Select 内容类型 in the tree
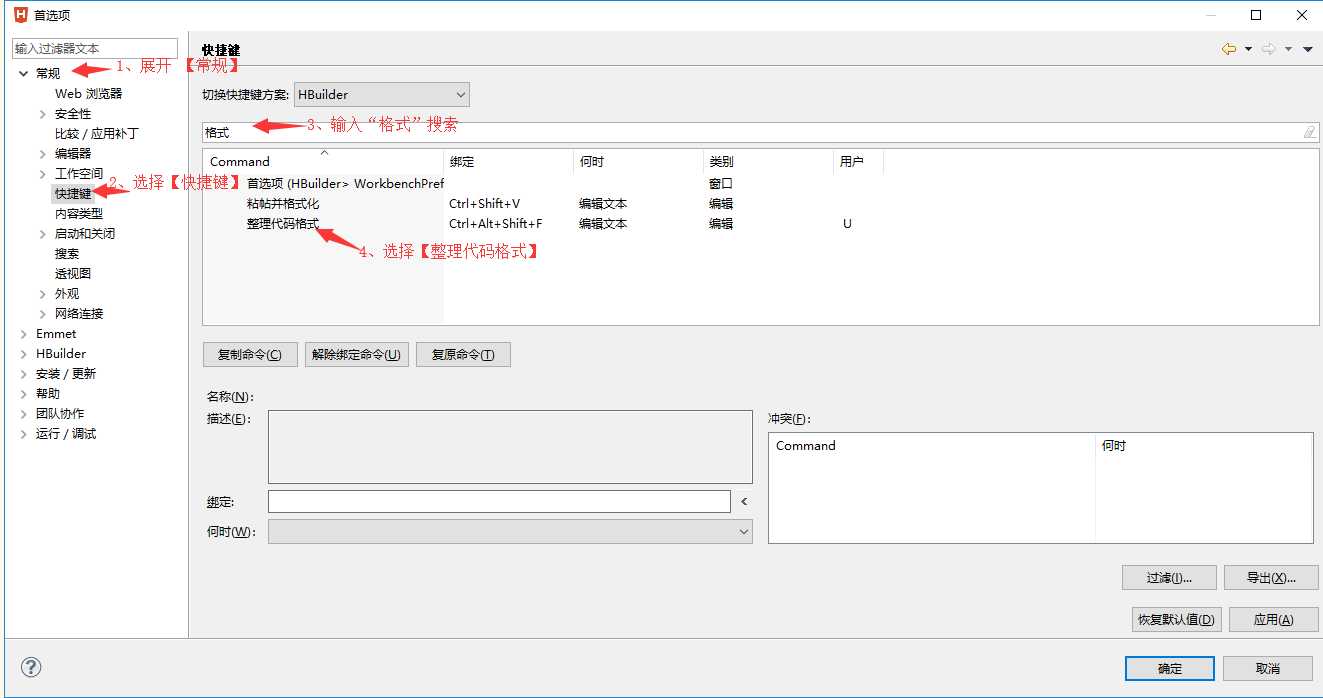1323x698 pixels. click(x=78, y=213)
